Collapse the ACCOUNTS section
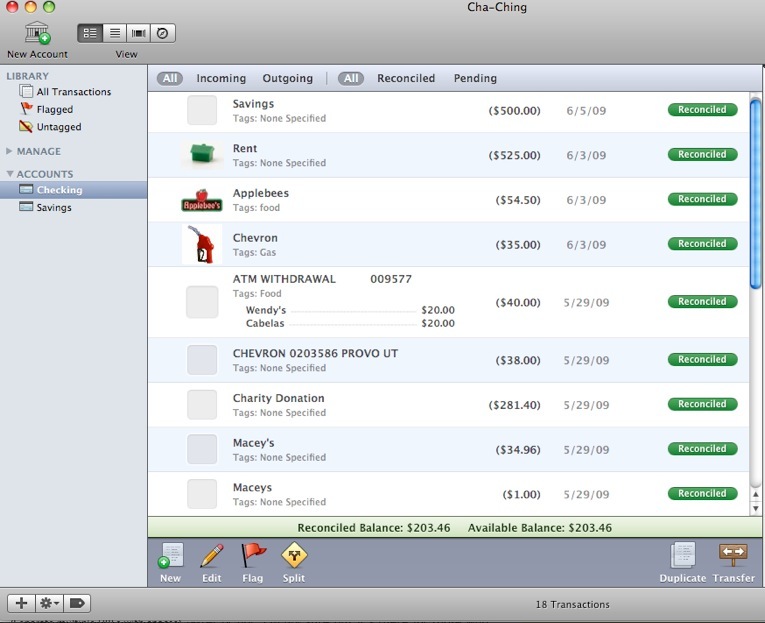The image size is (765, 623). (x=10, y=174)
